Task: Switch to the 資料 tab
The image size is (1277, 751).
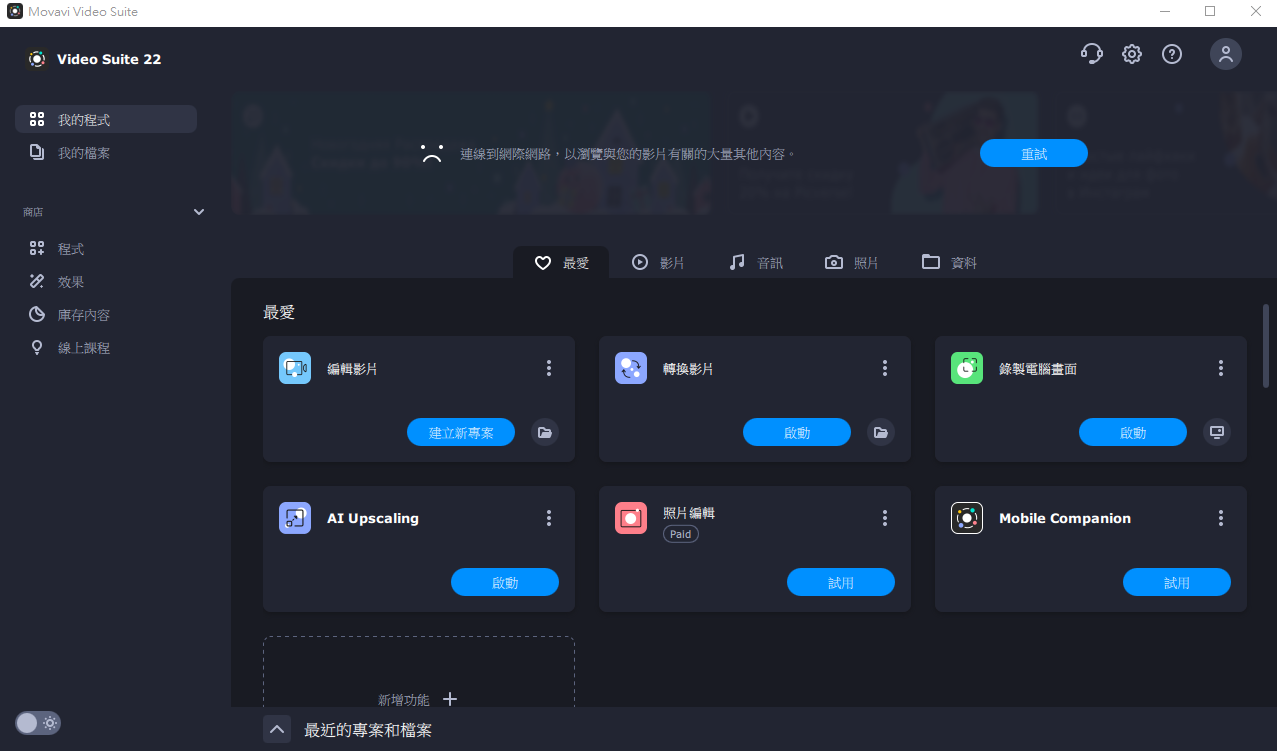Action: [949, 263]
